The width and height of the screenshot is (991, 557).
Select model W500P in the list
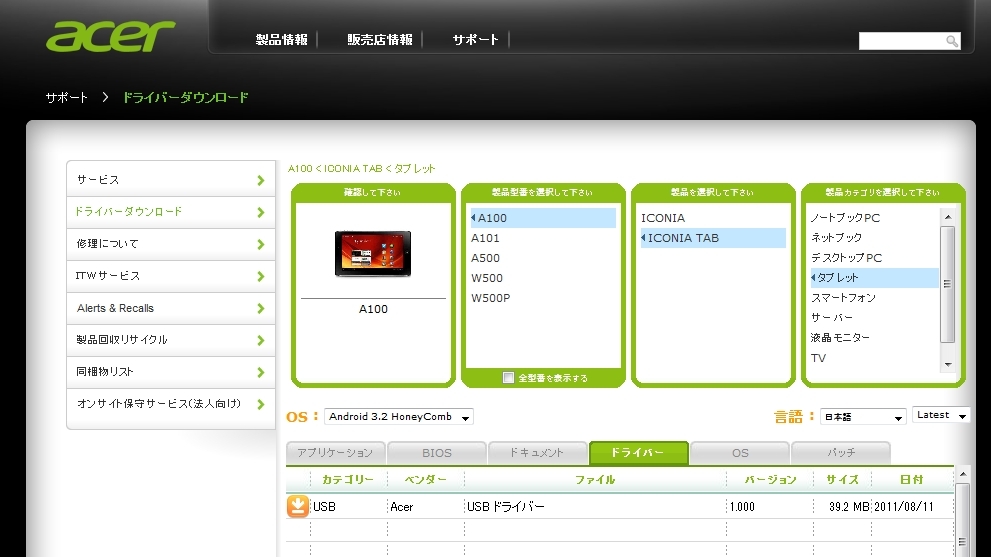tap(490, 298)
